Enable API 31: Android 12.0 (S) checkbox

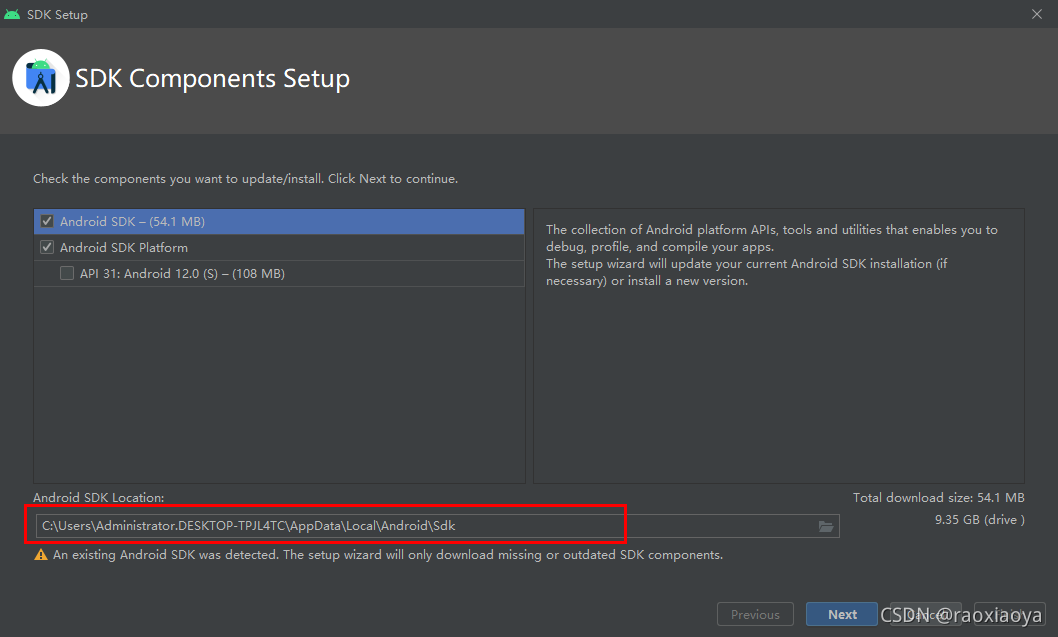(x=67, y=273)
